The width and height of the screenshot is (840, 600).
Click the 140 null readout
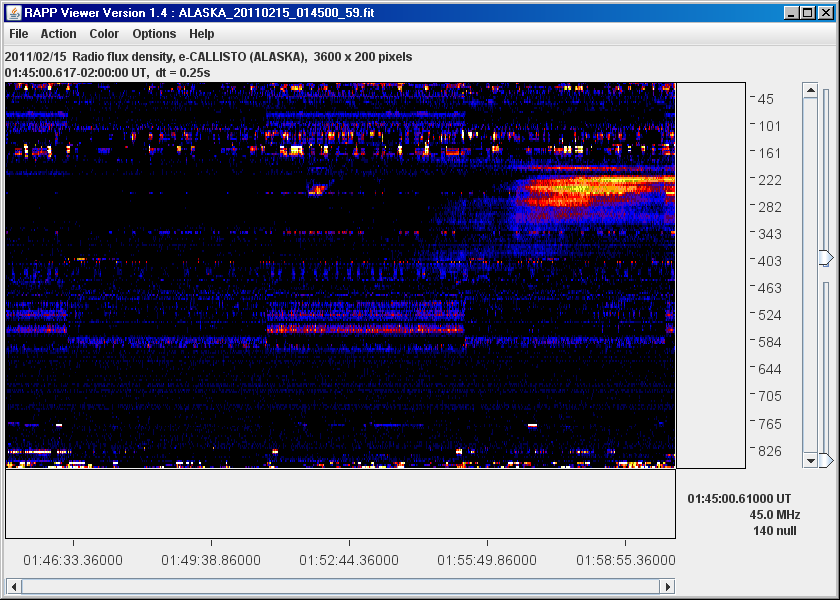coord(775,531)
